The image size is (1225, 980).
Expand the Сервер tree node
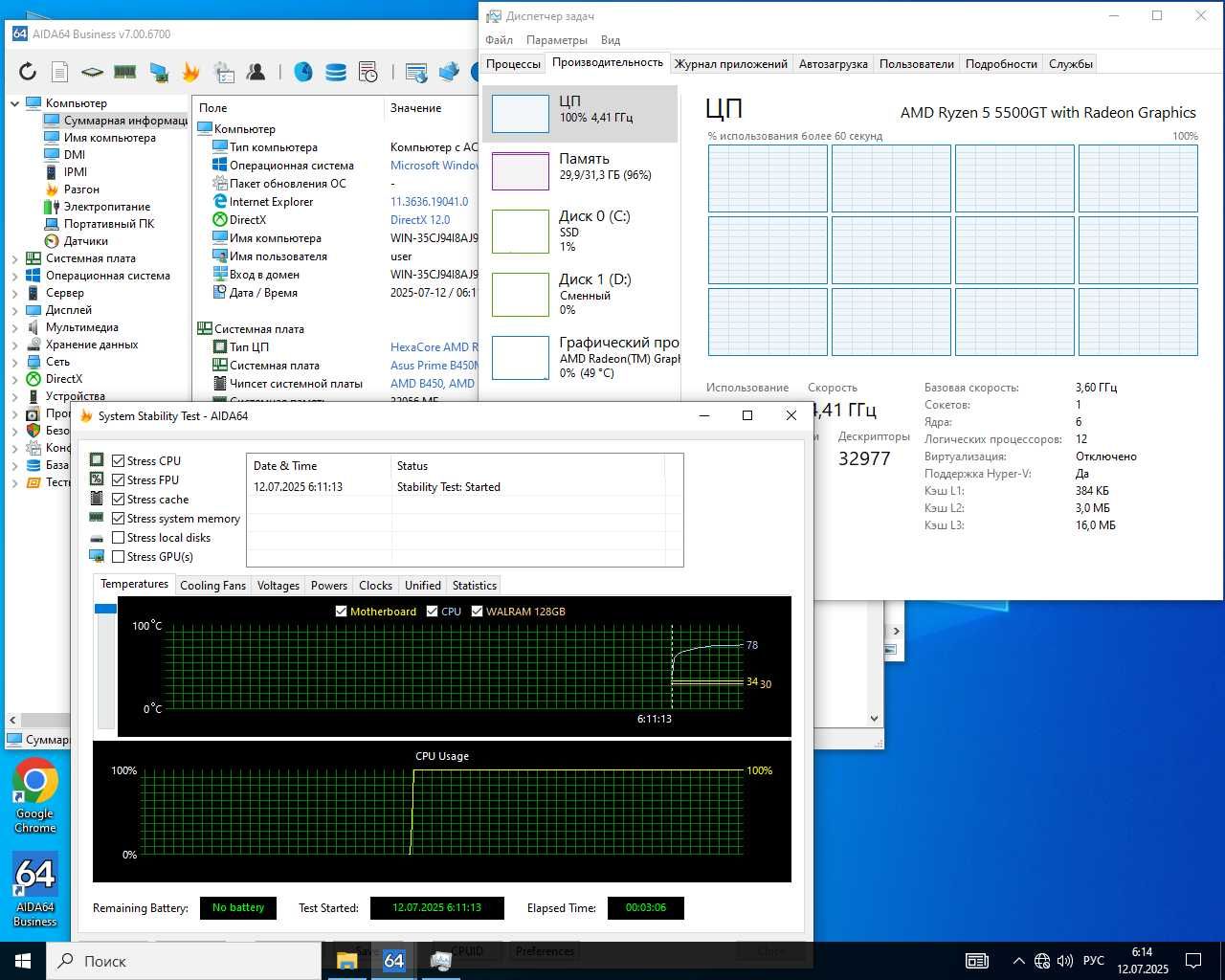click(14, 293)
